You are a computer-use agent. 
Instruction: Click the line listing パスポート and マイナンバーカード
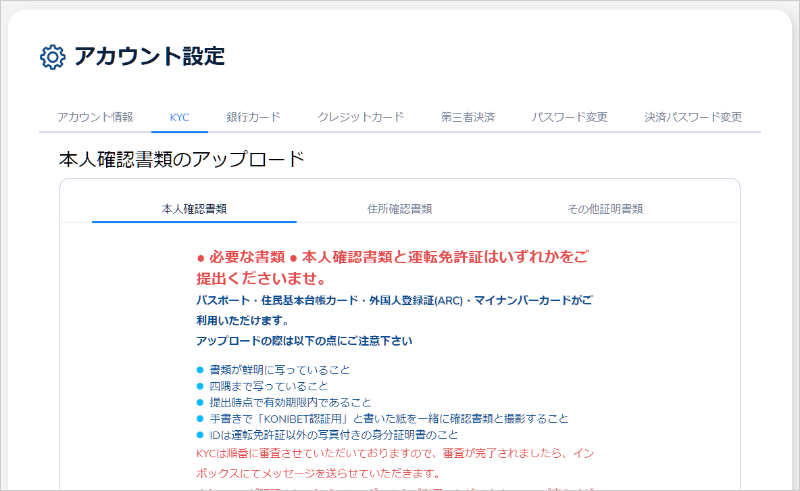click(394, 300)
